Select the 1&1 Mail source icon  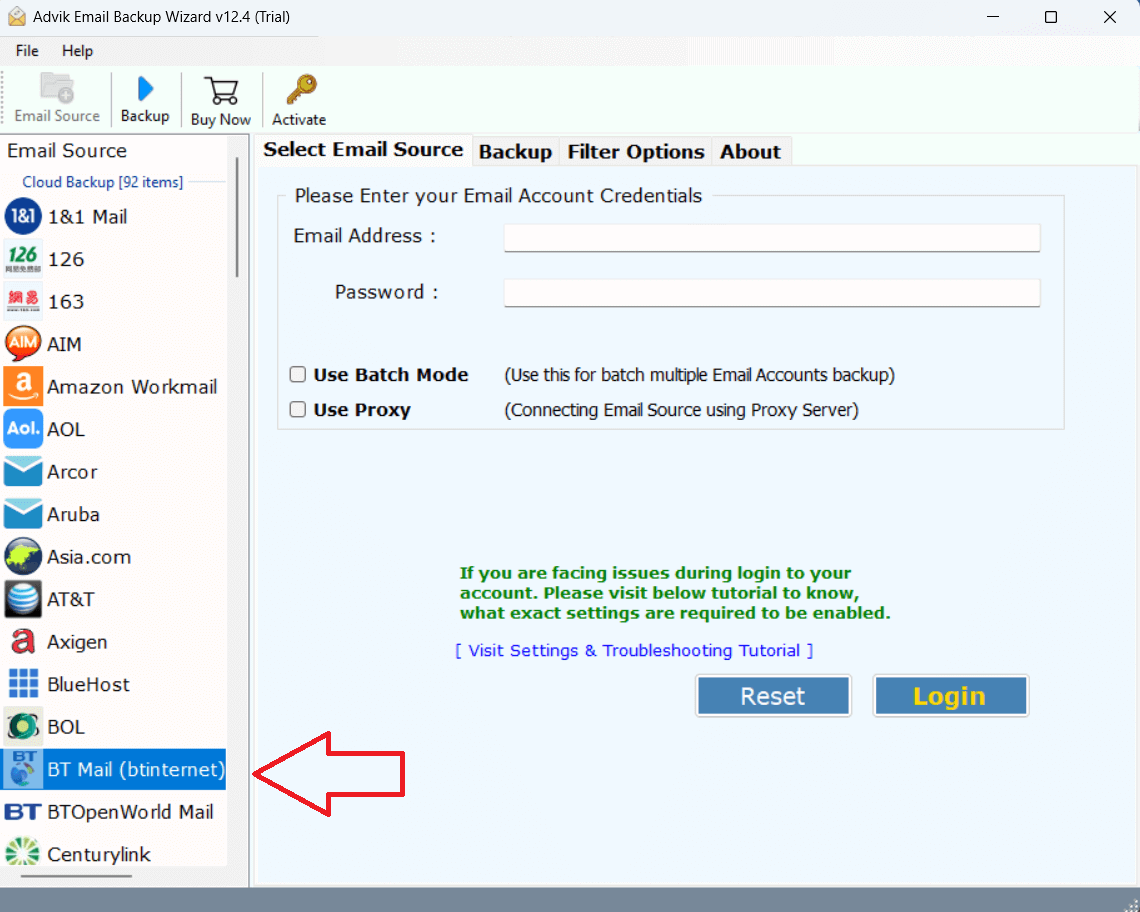[x=23, y=216]
